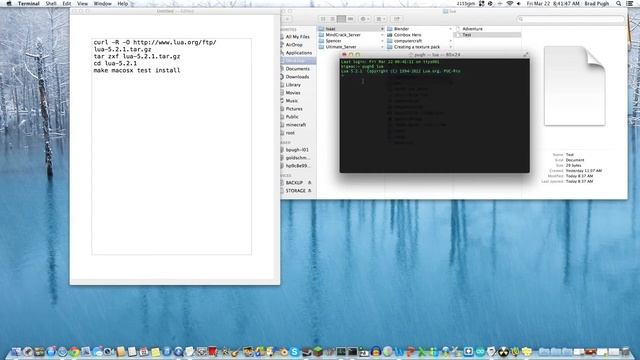Open the Window menu
640x360 pixels.
coord(102,3)
